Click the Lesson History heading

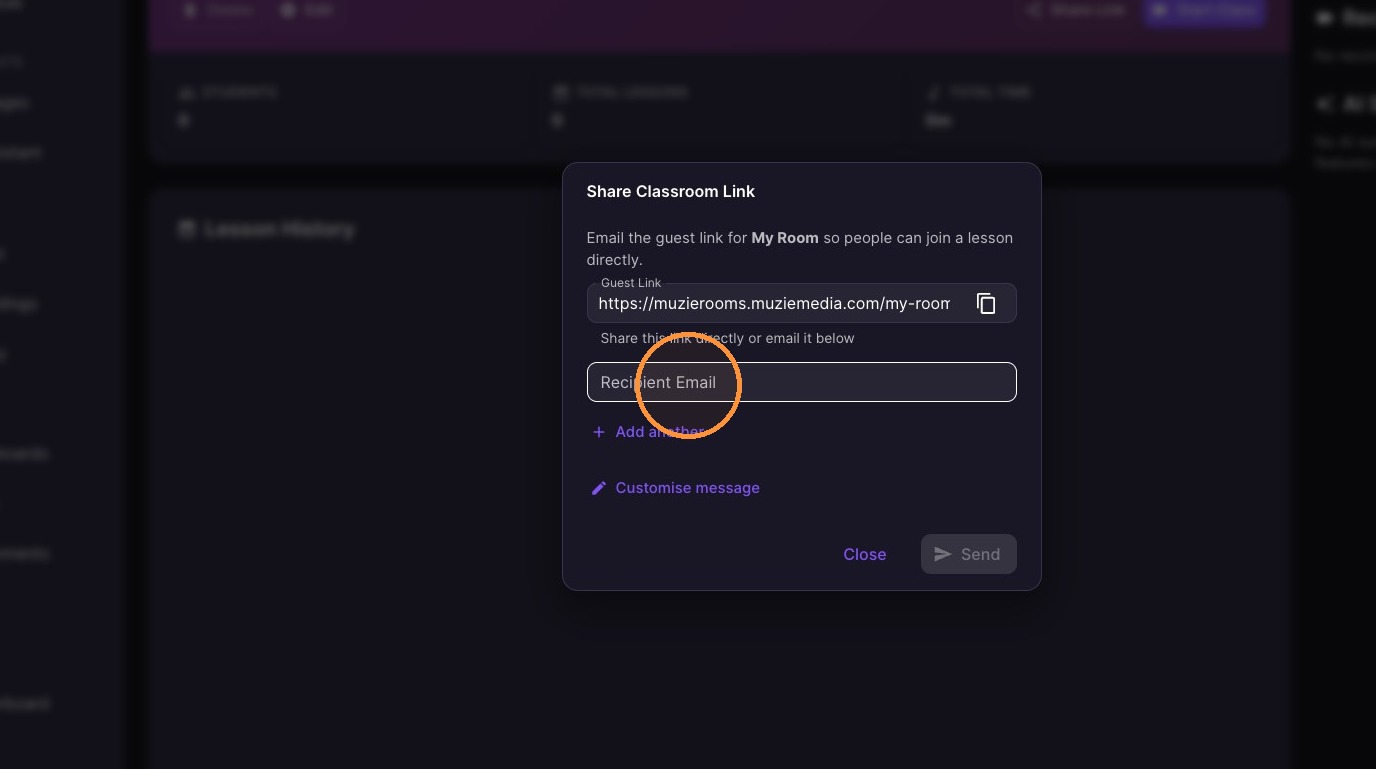pyautogui.click(x=279, y=229)
